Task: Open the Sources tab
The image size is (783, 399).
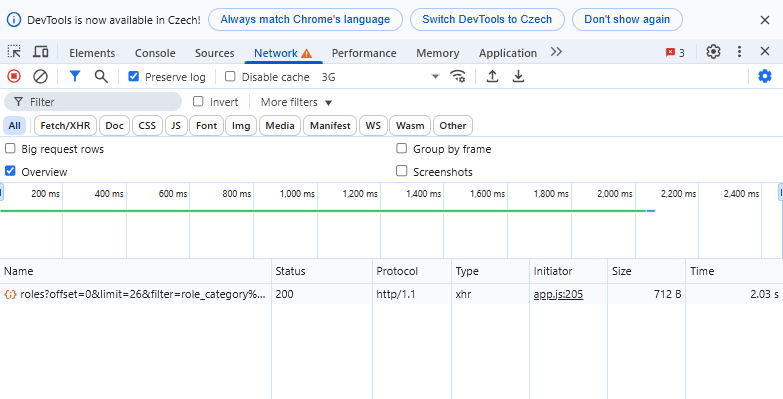Action: point(215,53)
